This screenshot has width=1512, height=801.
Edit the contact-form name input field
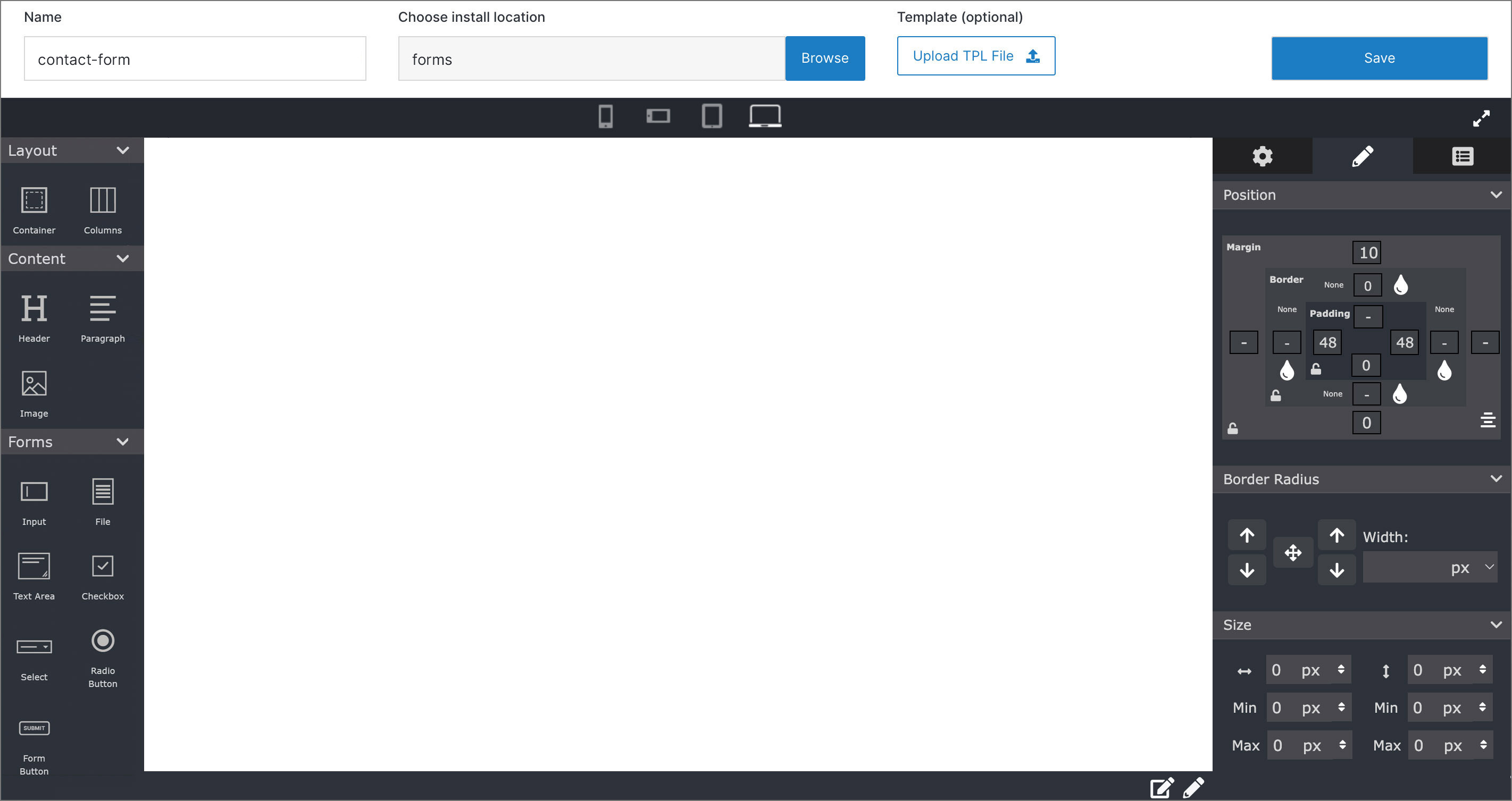click(195, 57)
